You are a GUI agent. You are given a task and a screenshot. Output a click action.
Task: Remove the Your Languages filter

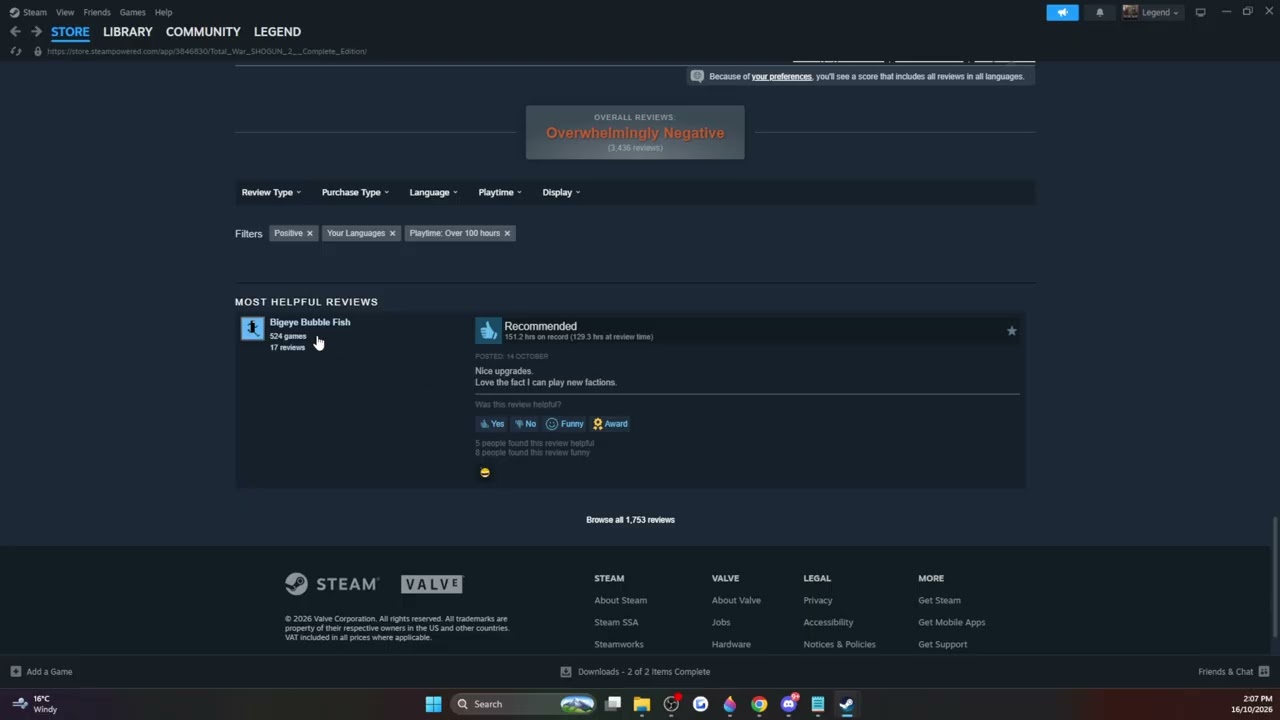pos(392,233)
